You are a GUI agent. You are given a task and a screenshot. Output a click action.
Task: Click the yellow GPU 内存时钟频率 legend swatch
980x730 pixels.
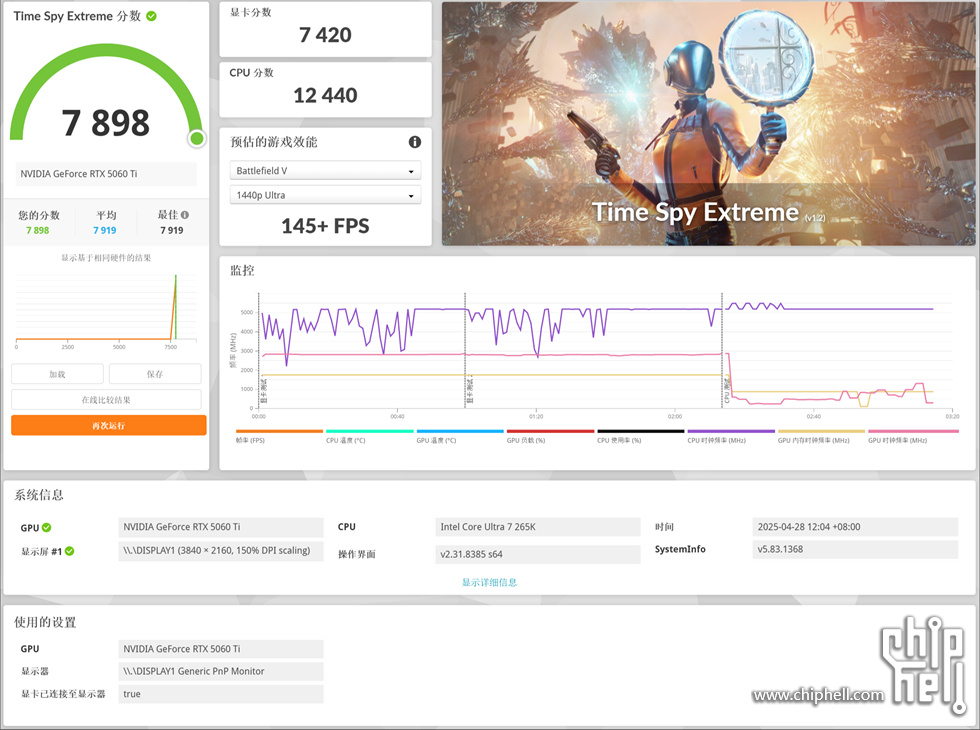821,431
